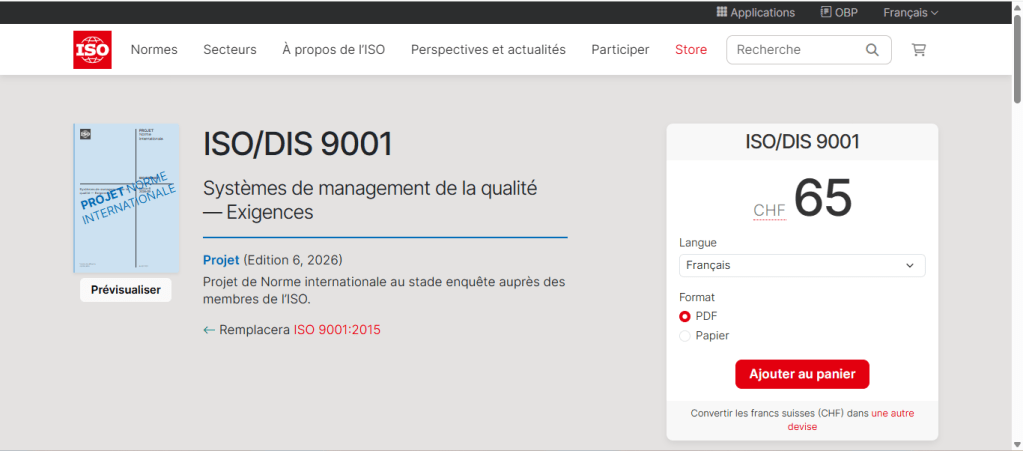Open the Normes menu
1023x451 pixels.
pos(154,50)
